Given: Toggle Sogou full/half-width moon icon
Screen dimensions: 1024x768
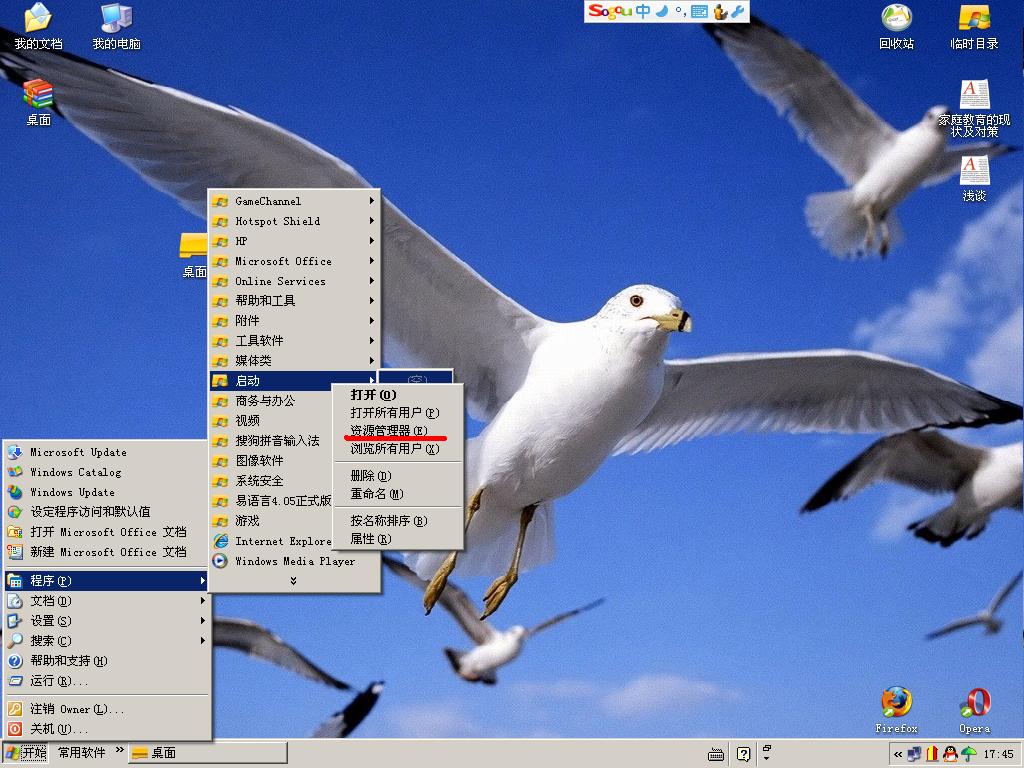Looking at the screenshot, I should click(662, 12).
